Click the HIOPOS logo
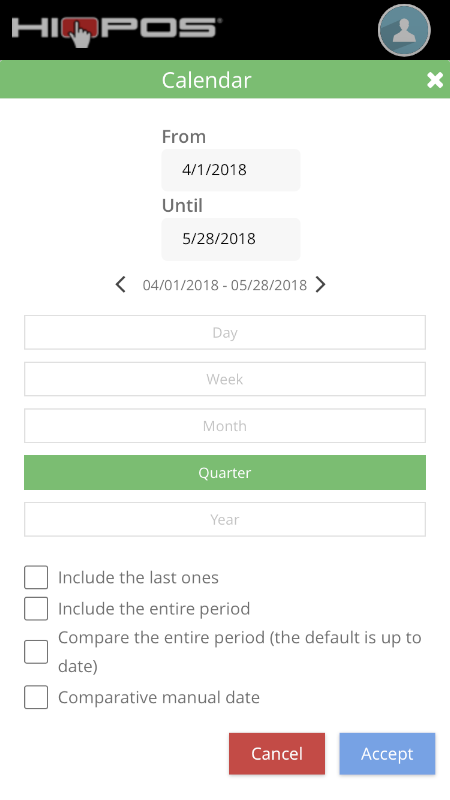Viewport: 450px width, 800px height. (x=116, y=30)
